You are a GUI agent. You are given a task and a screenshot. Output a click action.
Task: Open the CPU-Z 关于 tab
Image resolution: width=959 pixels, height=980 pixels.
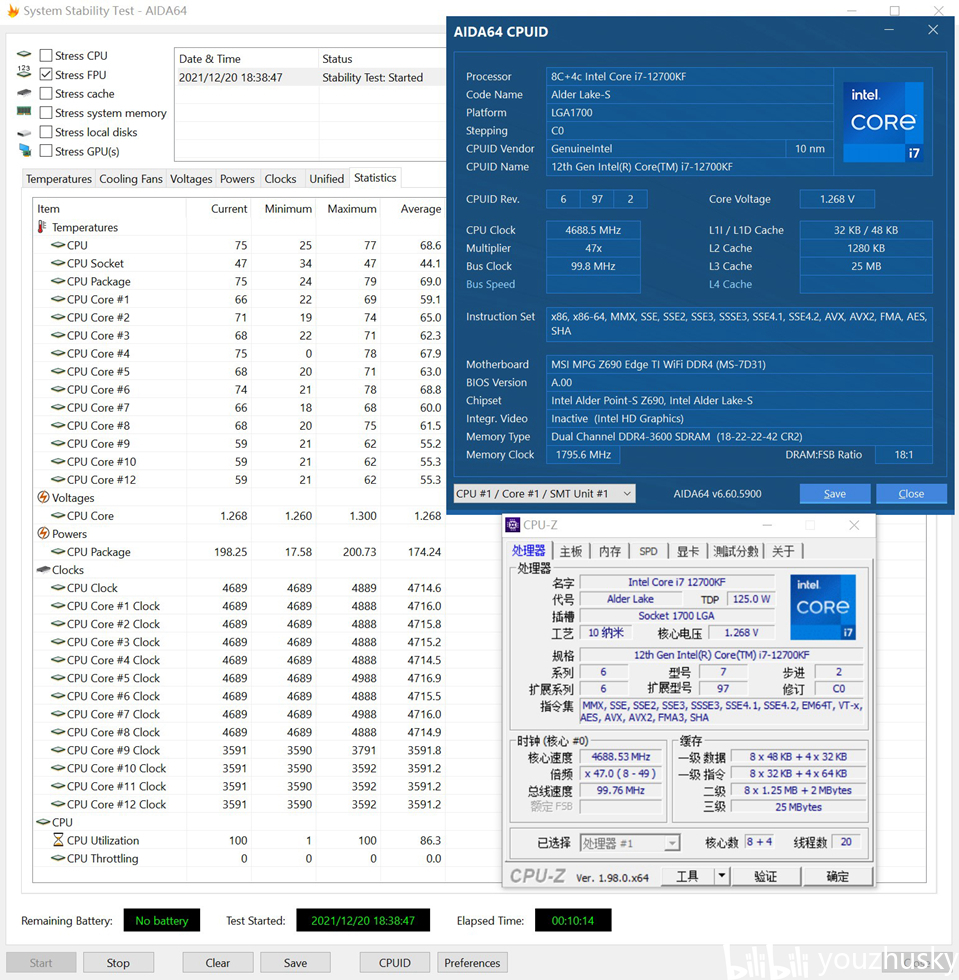783,551
